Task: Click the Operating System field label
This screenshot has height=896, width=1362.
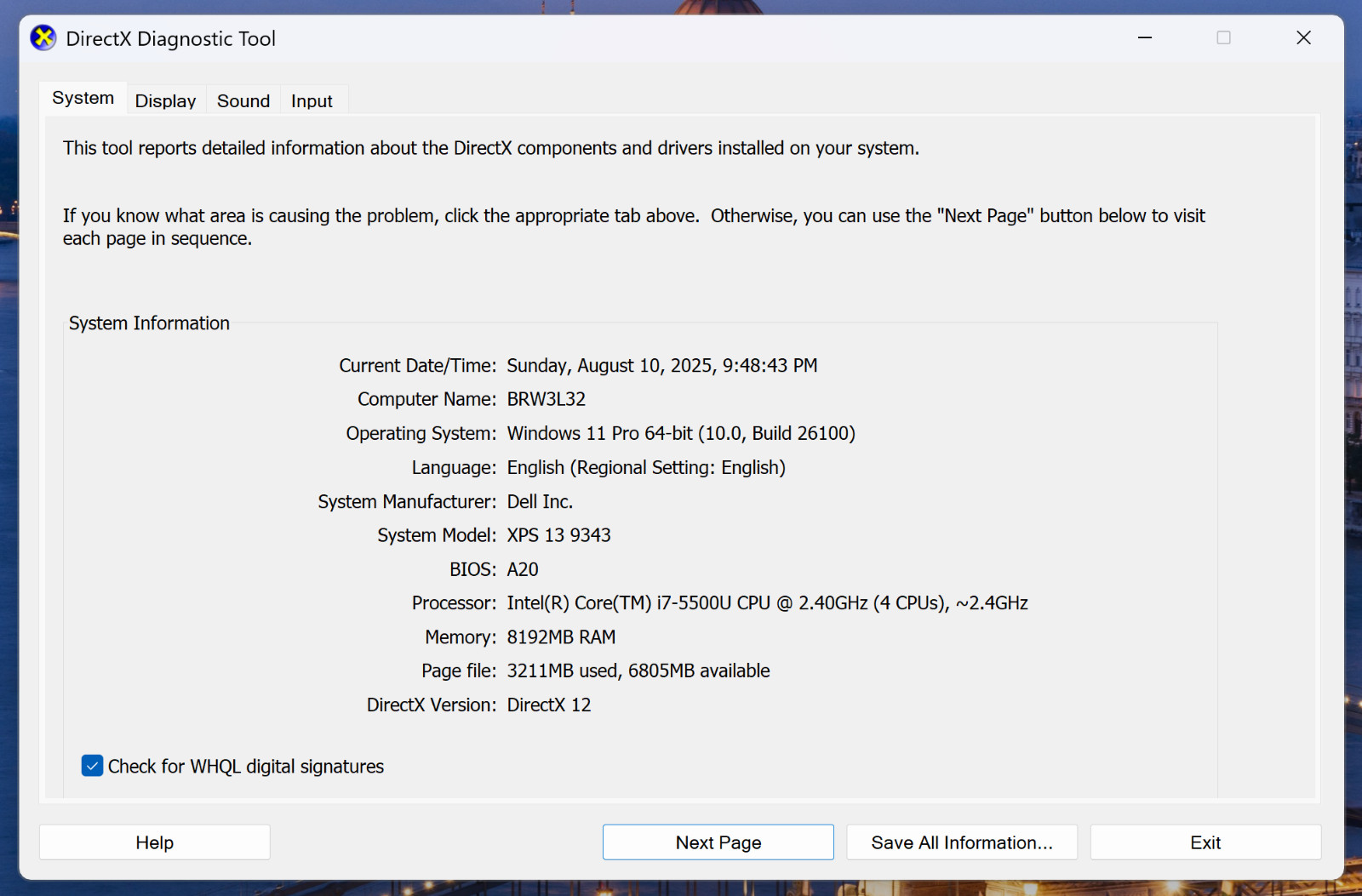Action: coord(421,433)
